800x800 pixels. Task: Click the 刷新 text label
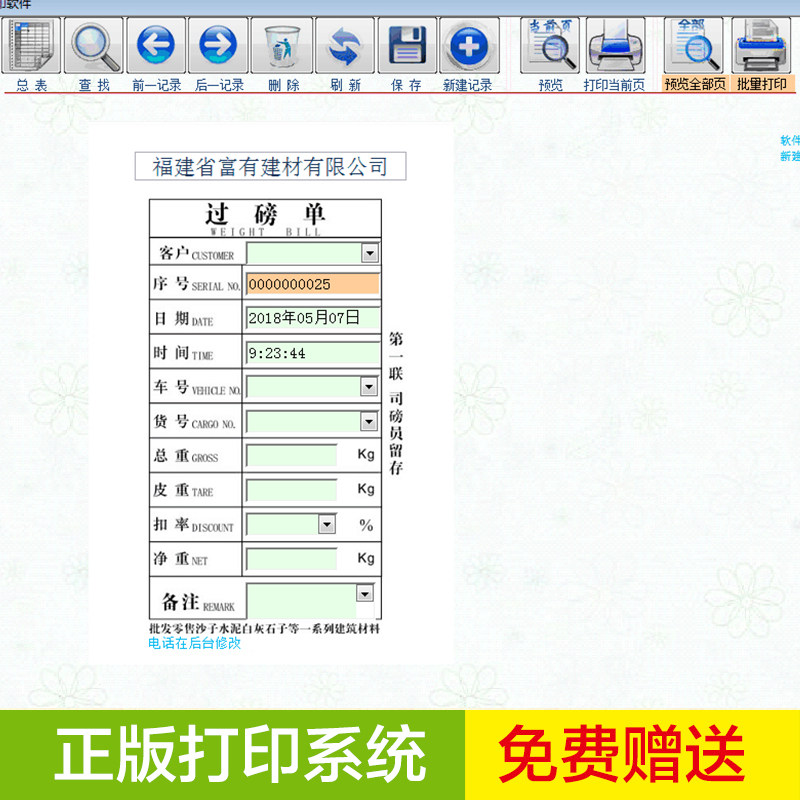tap(345, 85)
